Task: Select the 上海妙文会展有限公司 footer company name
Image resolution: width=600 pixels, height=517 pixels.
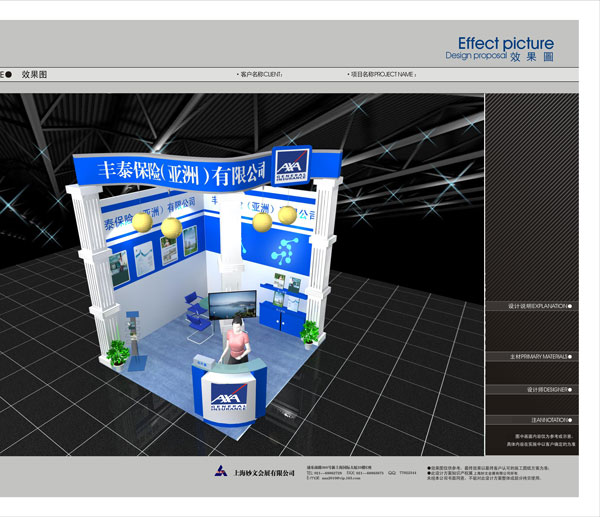Action: tap(264, 473)
